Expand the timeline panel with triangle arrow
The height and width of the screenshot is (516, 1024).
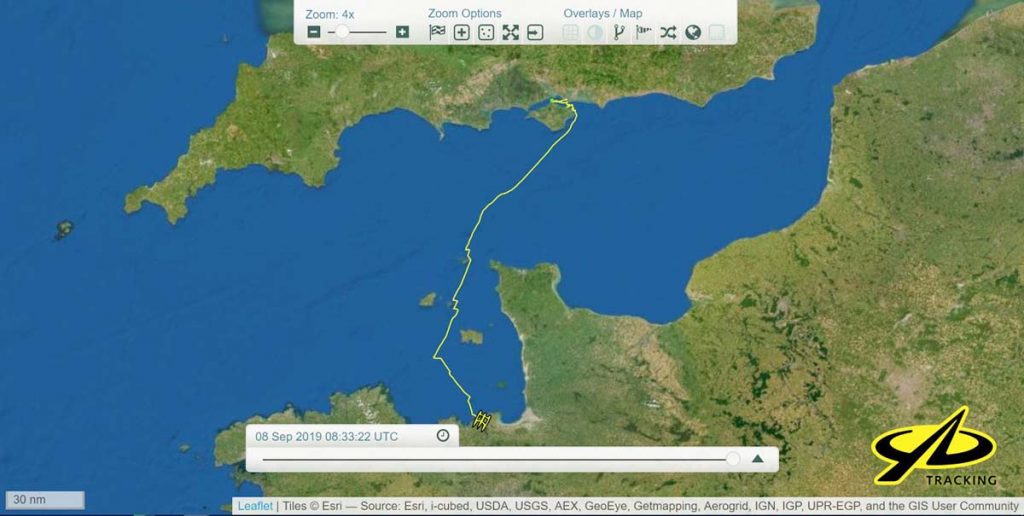click(x=758, y=459)
